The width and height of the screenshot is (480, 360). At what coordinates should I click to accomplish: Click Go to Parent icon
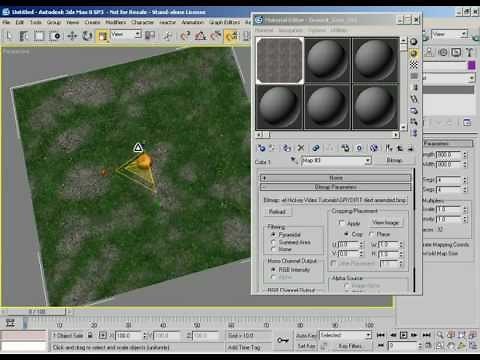pos(400,148)
